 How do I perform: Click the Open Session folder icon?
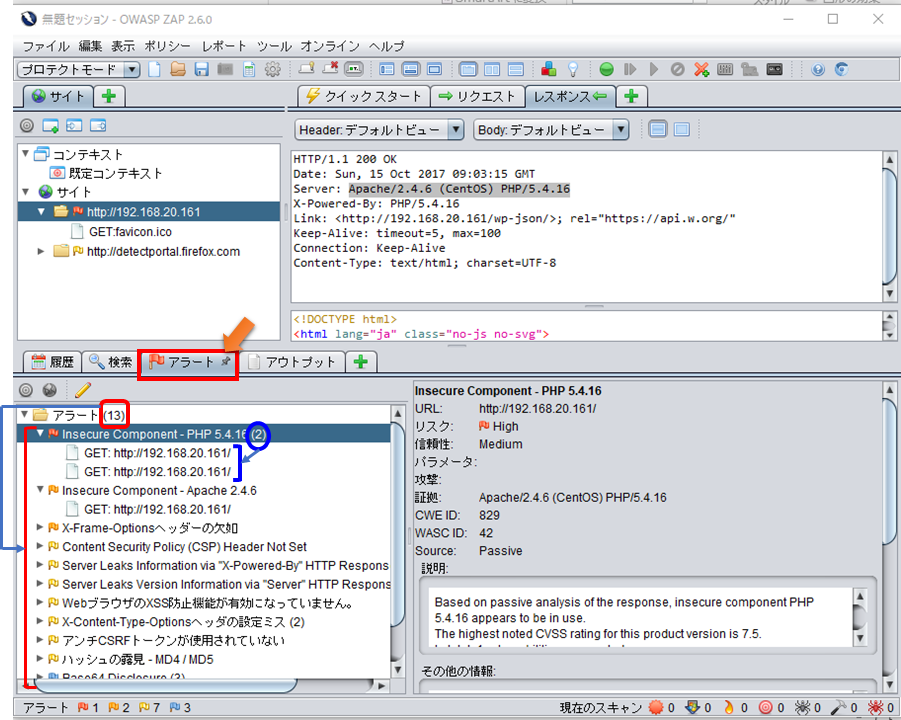pos(178,70)
